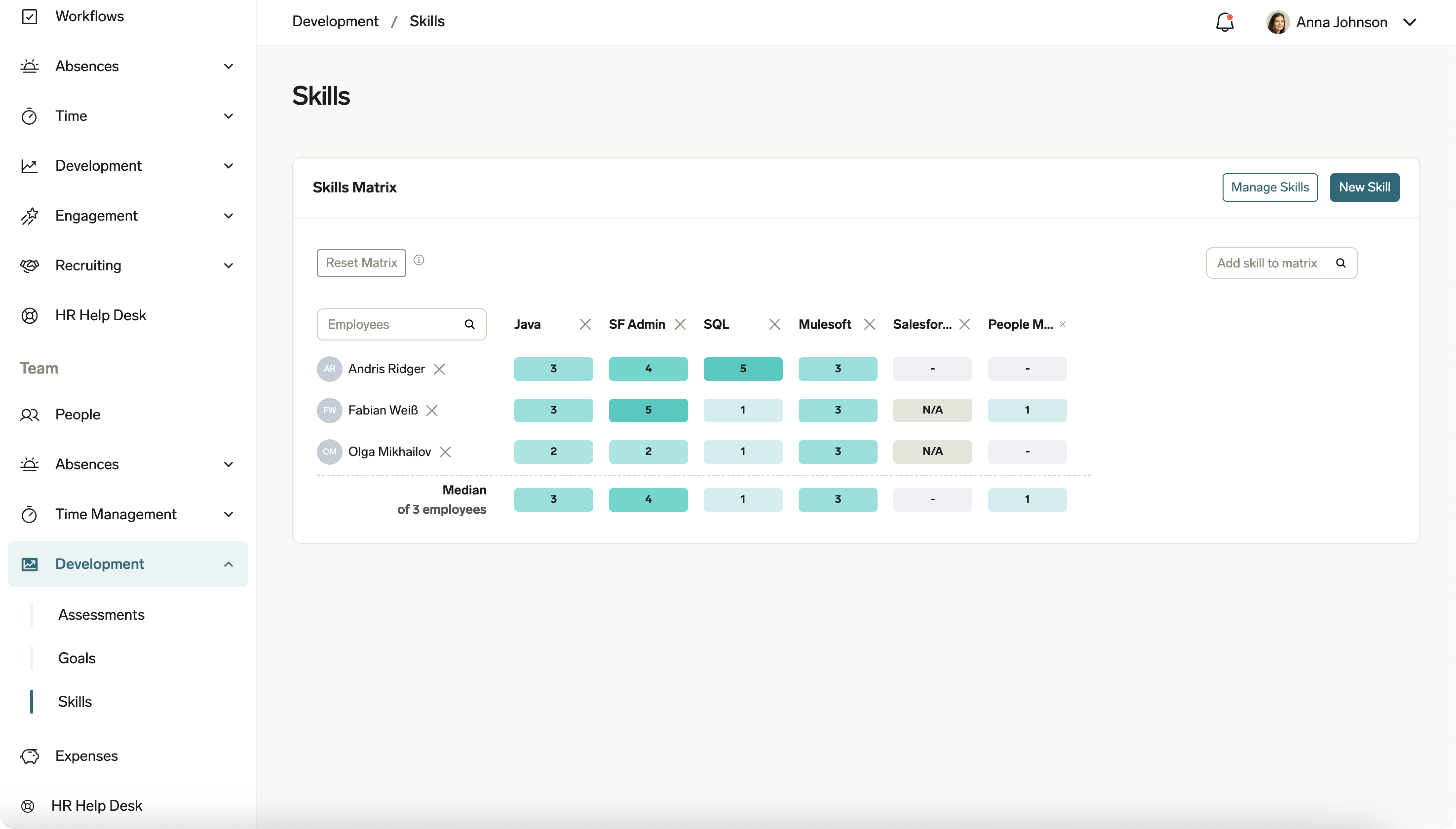
Task: Expand the Time Management section
Action: coord(228,514)
